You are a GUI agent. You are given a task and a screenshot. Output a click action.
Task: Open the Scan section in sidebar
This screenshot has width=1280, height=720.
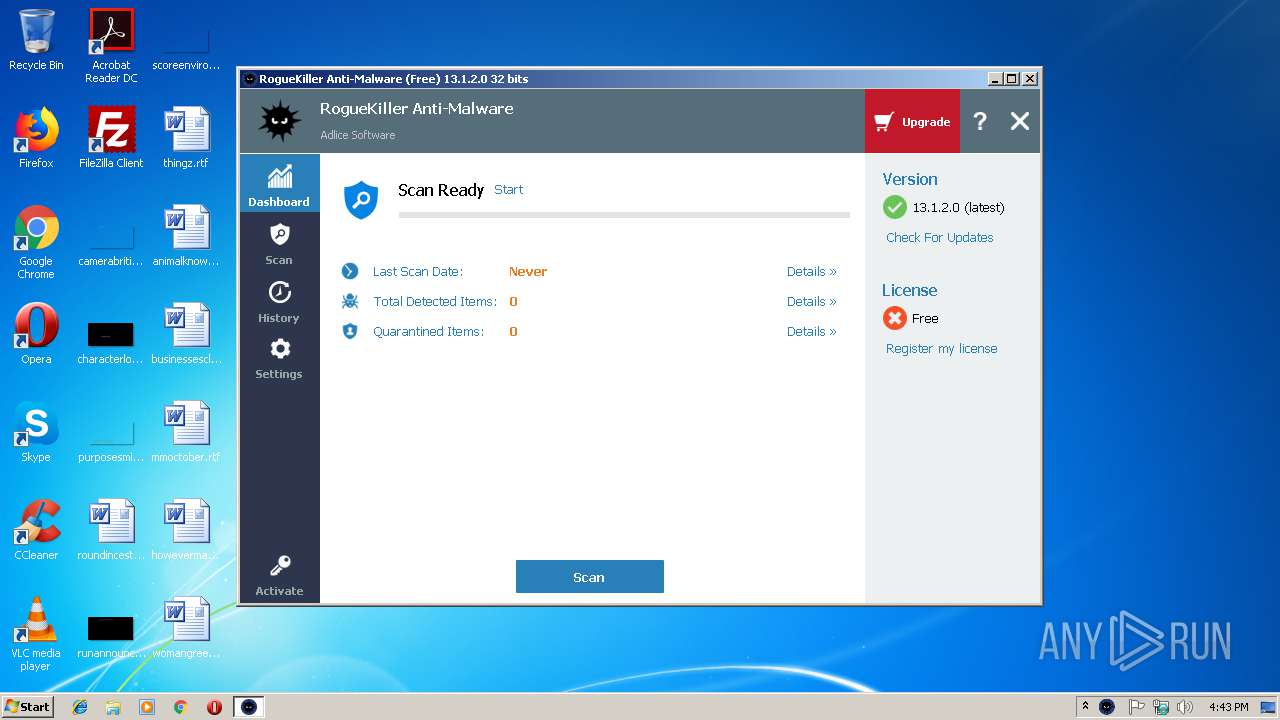pyautogui.click(x=279, y=243)
